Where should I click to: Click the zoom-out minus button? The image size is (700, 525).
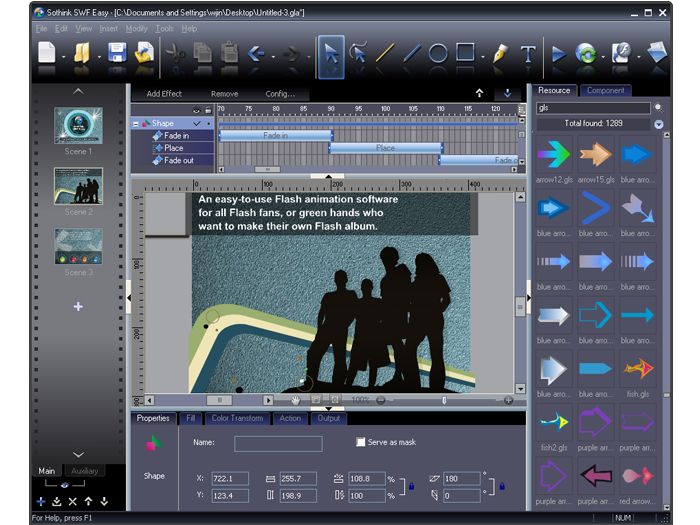[381, 400]
